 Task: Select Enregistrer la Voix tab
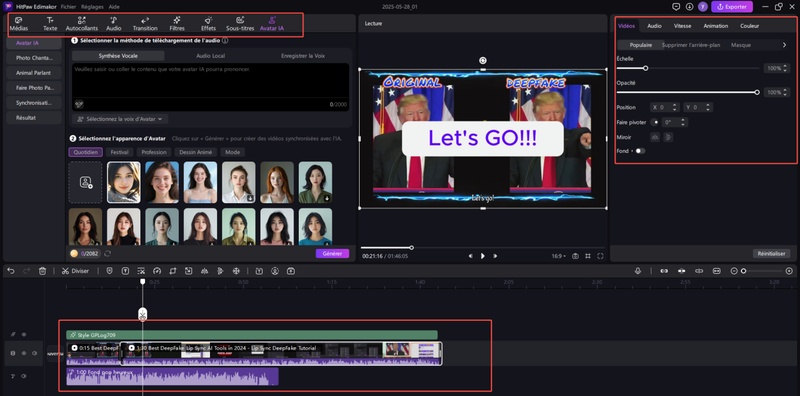[x=303, y=56]
